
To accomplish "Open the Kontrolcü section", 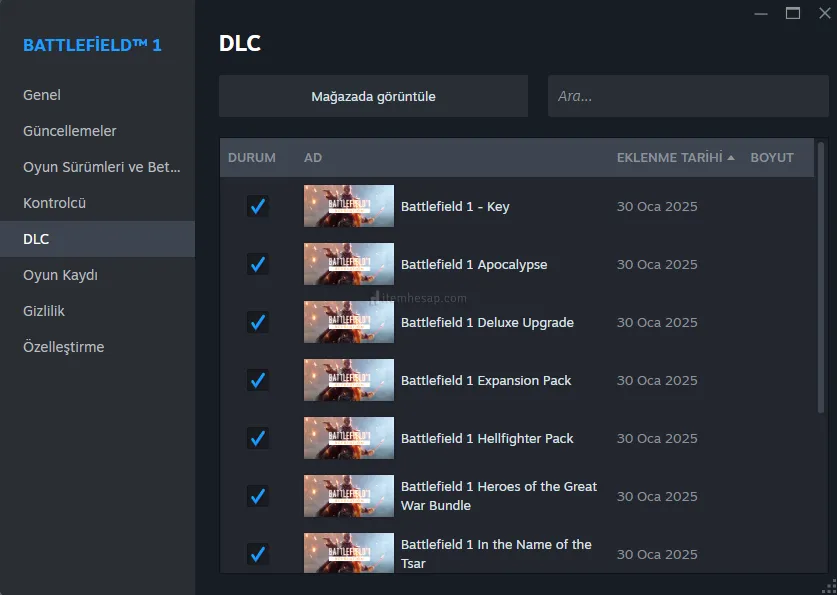I will tap(55, 203).
